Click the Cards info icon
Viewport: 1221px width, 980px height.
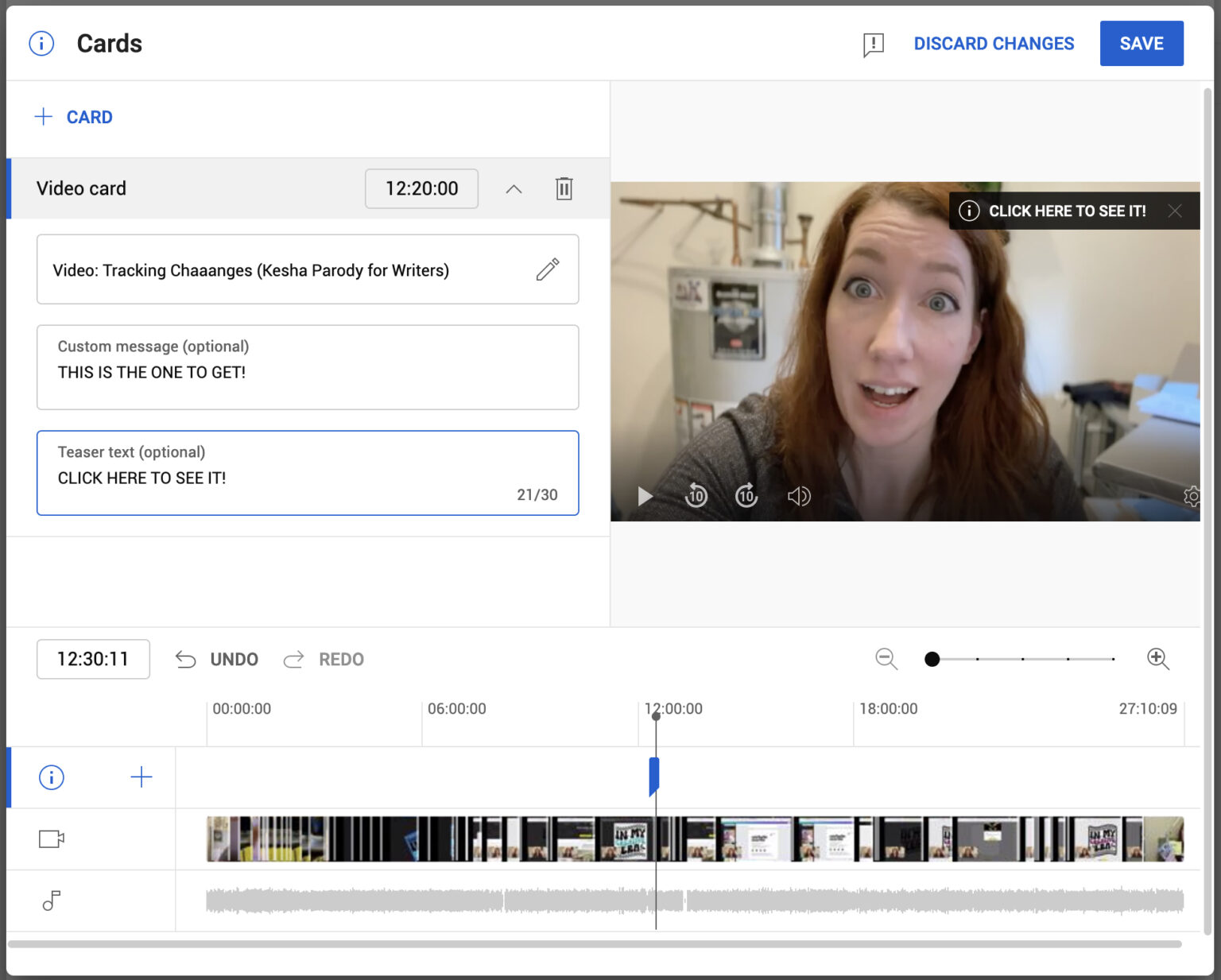pos(41,44)
